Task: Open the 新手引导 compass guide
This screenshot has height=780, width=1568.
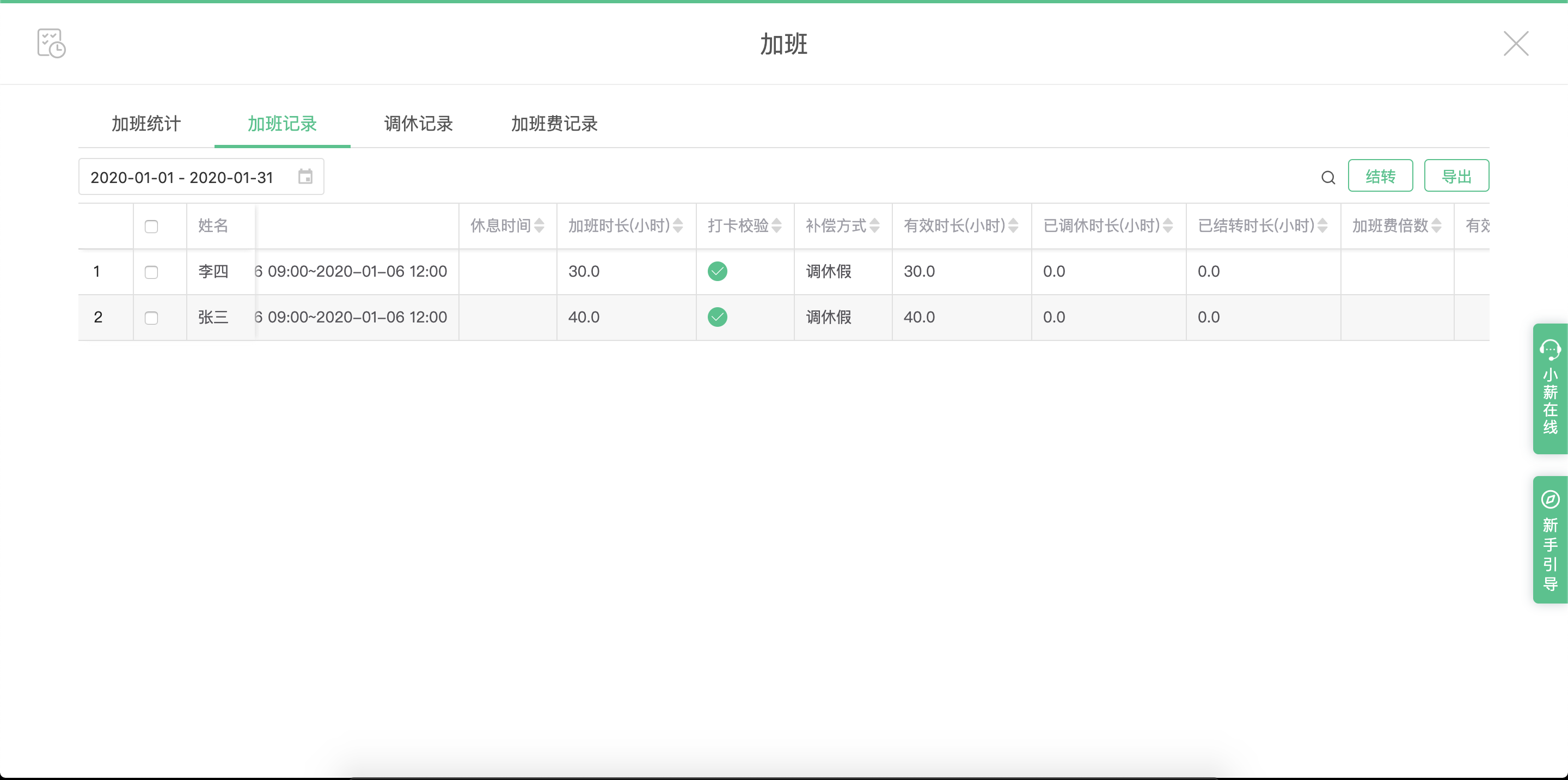Action: (x=1549, y=539)
